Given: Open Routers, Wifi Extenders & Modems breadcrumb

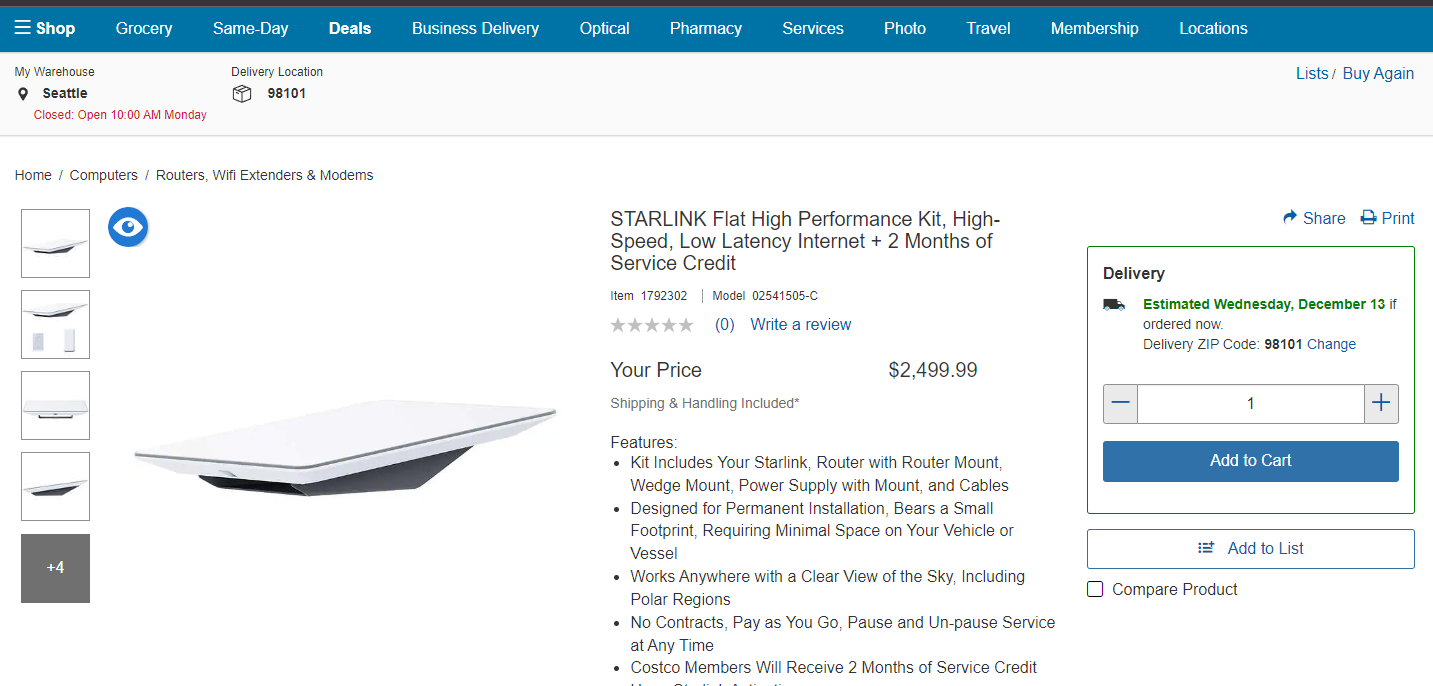Looking at the screenshot, I should click(x=264, y=175).
